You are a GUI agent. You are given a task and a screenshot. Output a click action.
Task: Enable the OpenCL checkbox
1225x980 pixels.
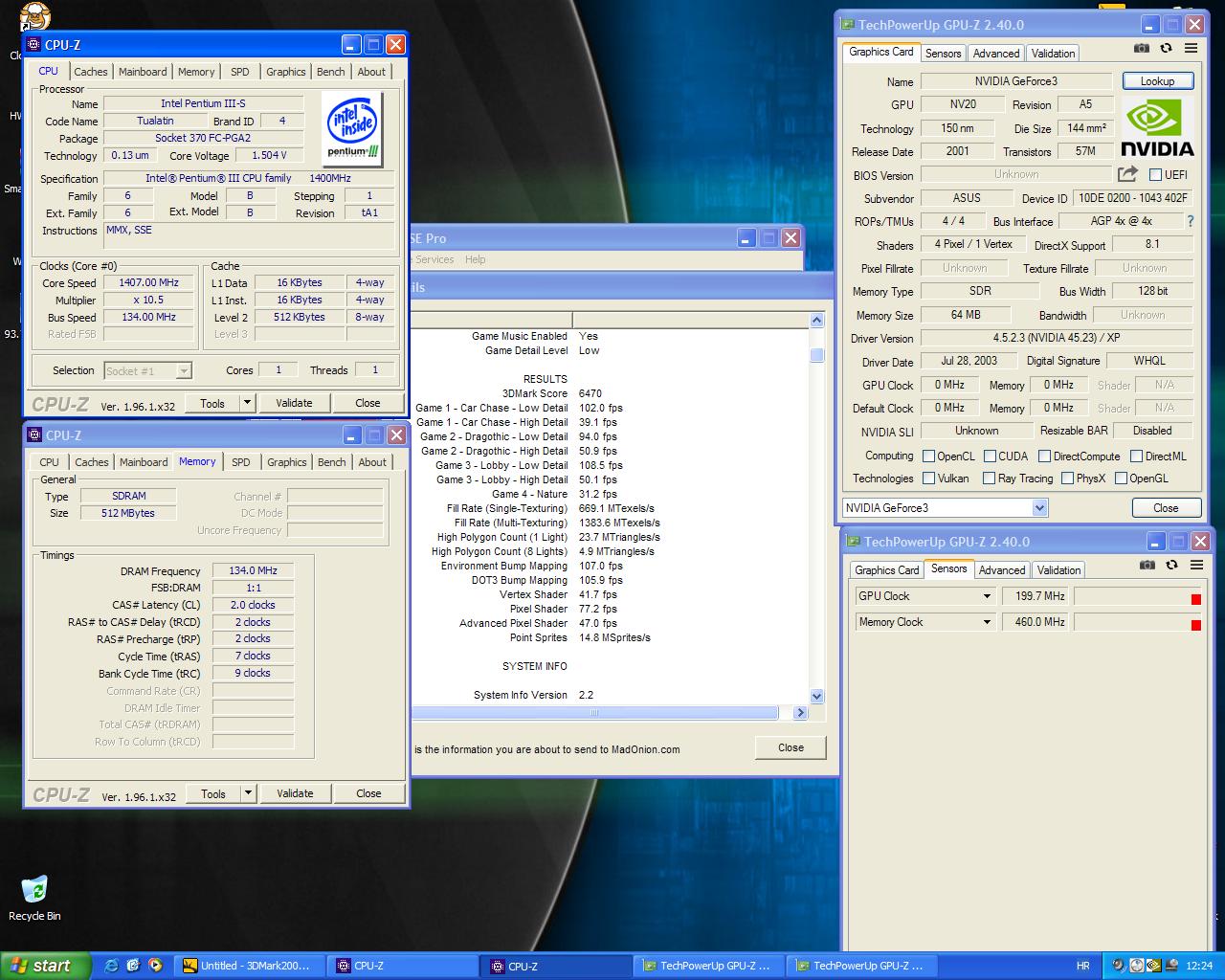pyautogui.click(x=928, y=457)
